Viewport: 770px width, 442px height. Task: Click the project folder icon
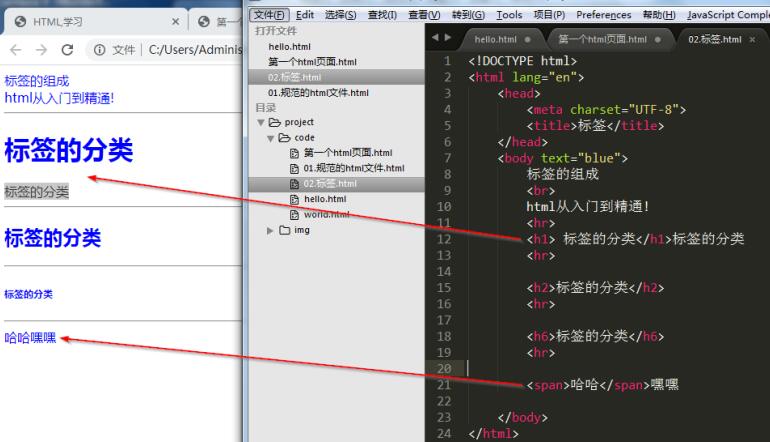click(x=275, y=122)
